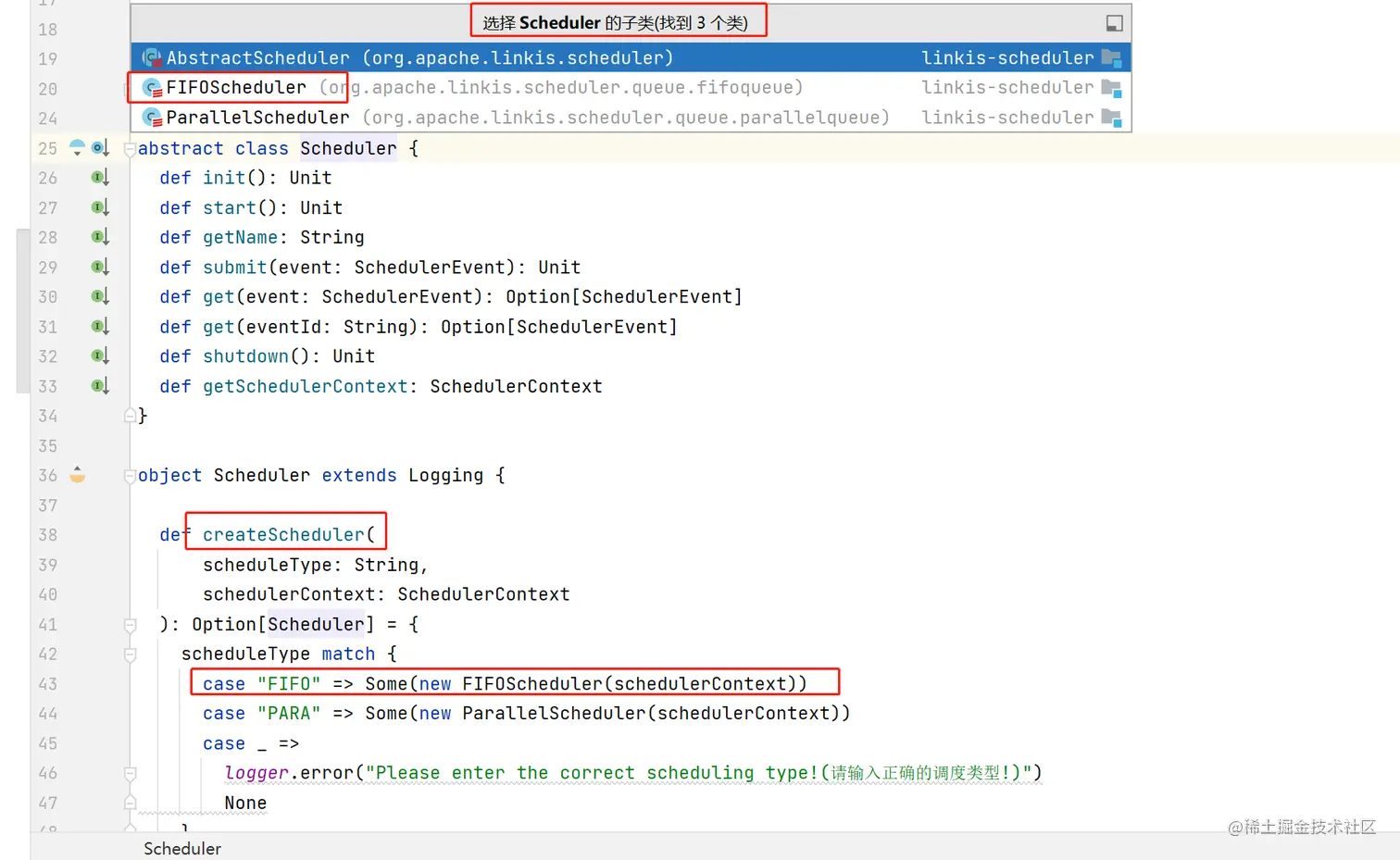Click the createScheduler method name

click(x=283, y=534)
